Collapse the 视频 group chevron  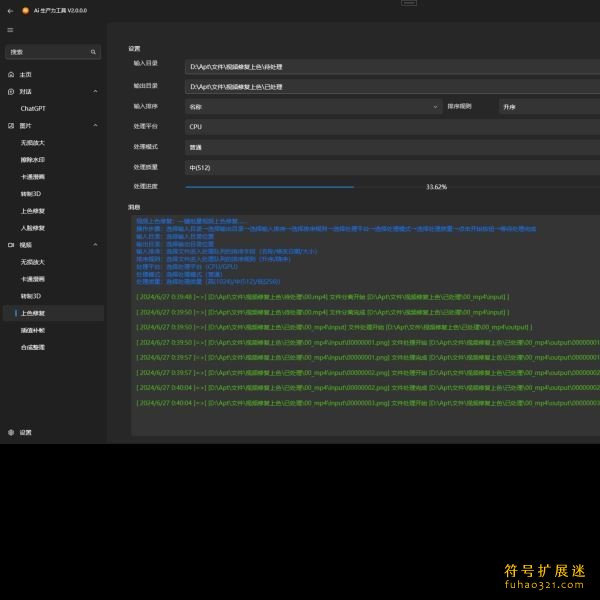pyautogui.click(x=95, y=245)
